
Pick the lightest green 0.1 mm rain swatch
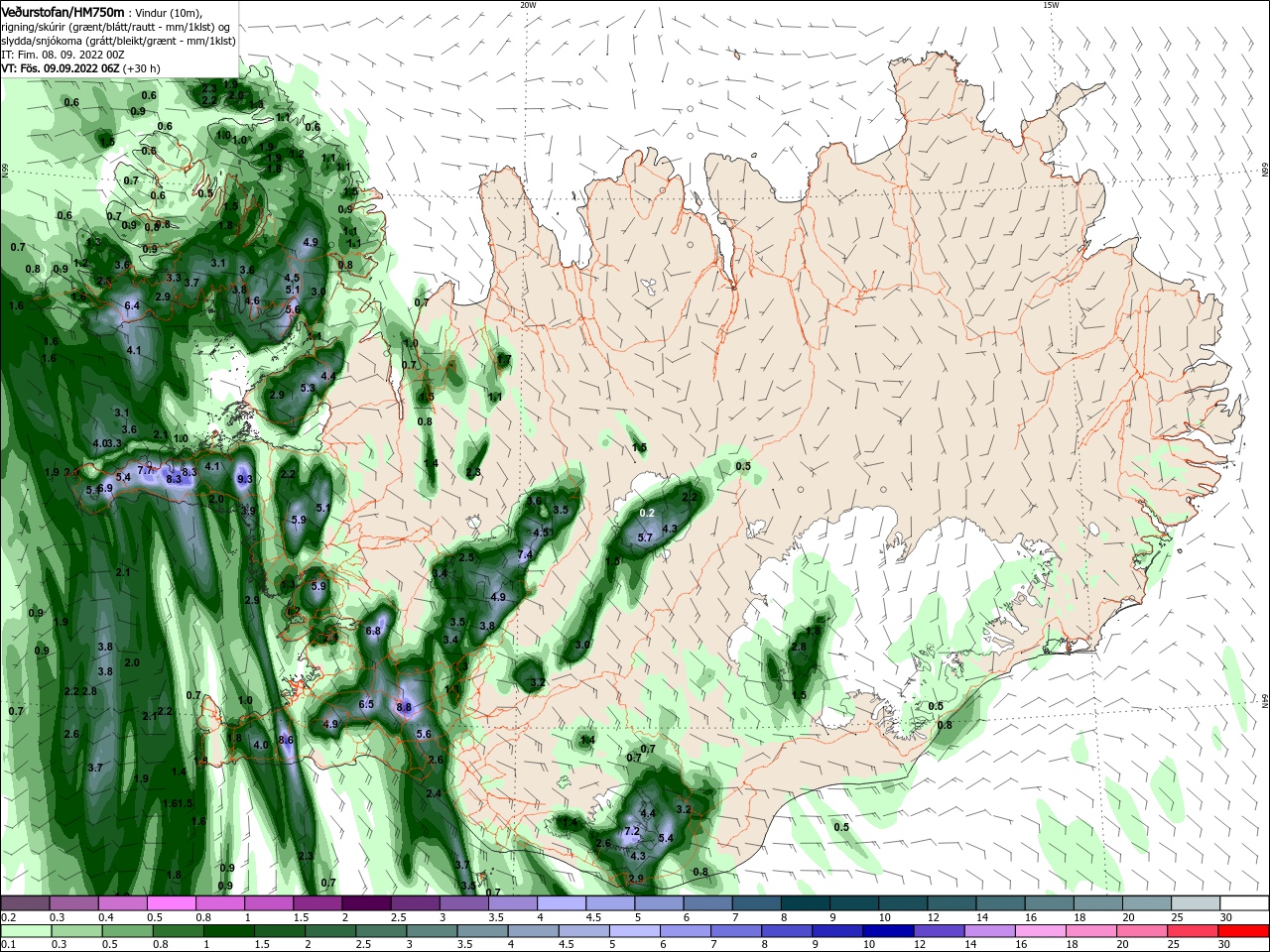click(x=27, y=931)
